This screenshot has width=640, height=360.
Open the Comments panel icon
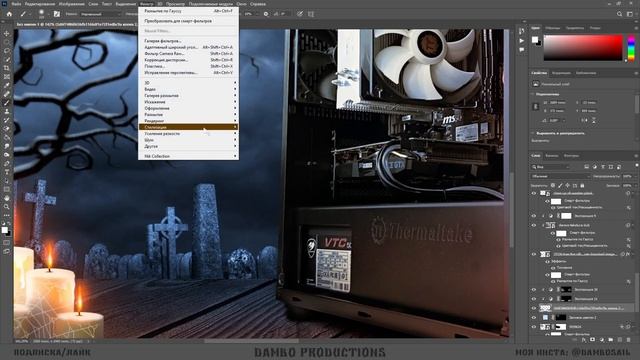tap(522, 49)
